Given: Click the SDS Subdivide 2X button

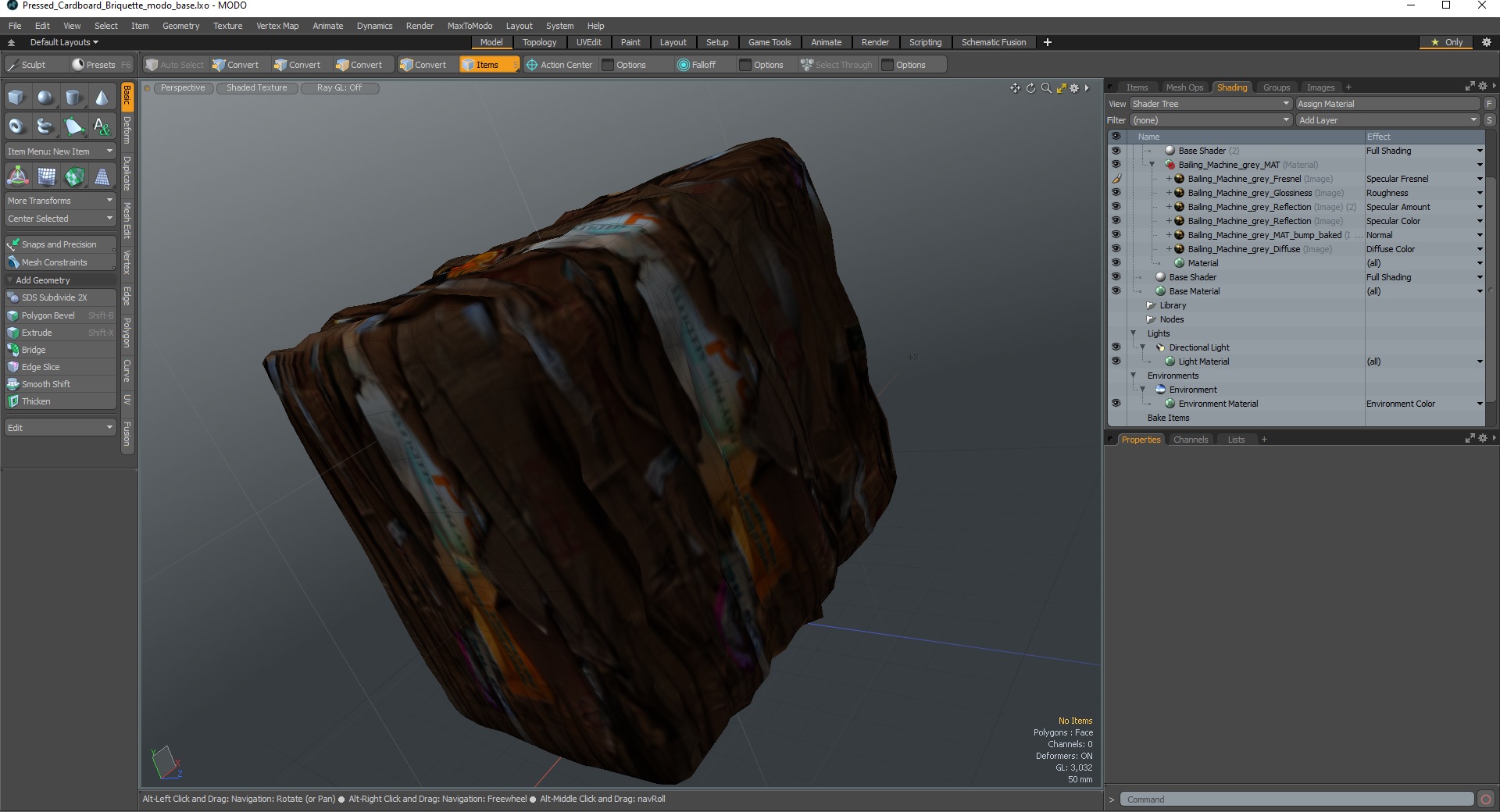Looking at the screenshot, I should [60, 297].
